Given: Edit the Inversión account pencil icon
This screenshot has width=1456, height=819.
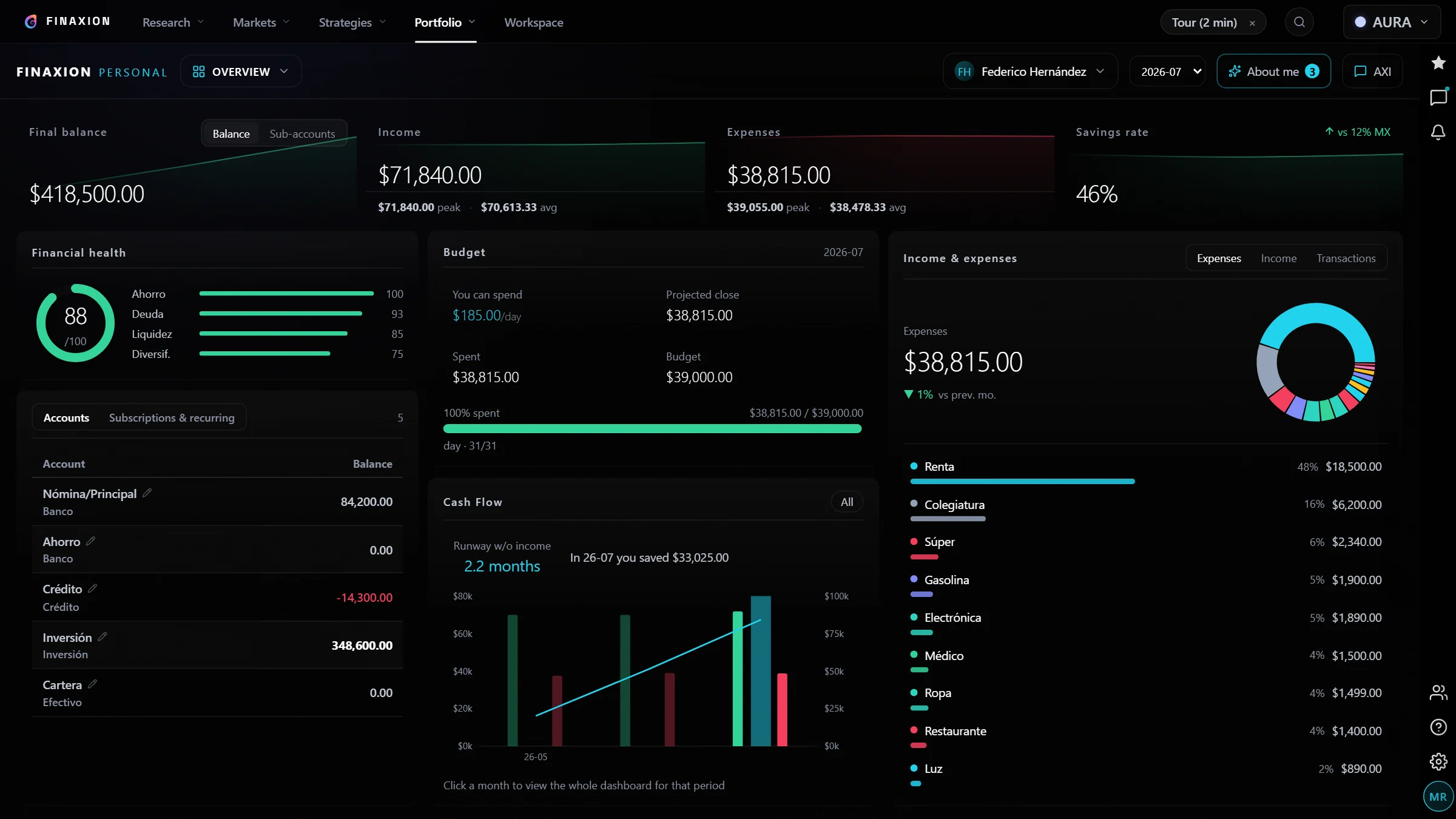Looking at the screenshot, I should [102, 636].
